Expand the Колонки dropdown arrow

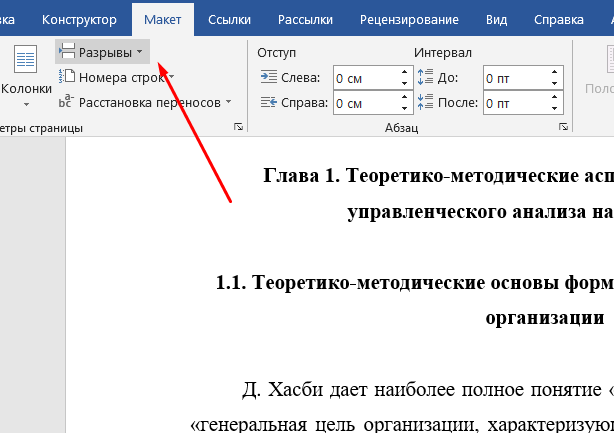[26, 104]
